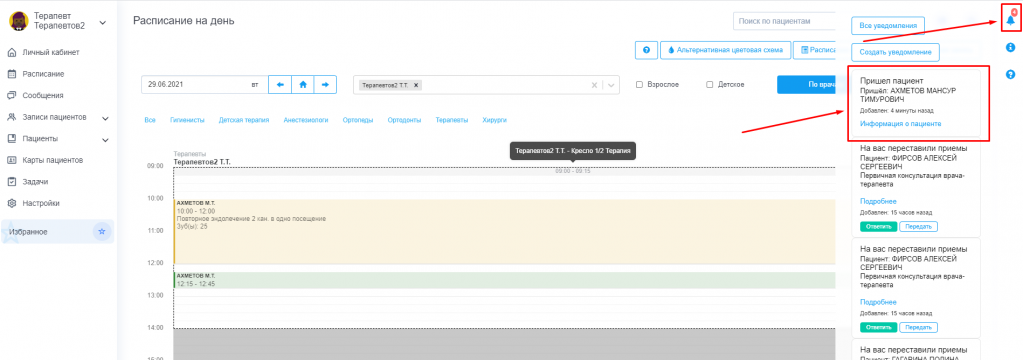Open Настройки in the sidebar

coord(41,203)
